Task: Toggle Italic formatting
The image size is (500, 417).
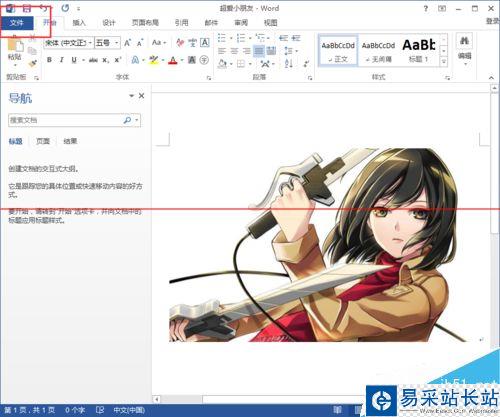Action: (x=61, y=60)
